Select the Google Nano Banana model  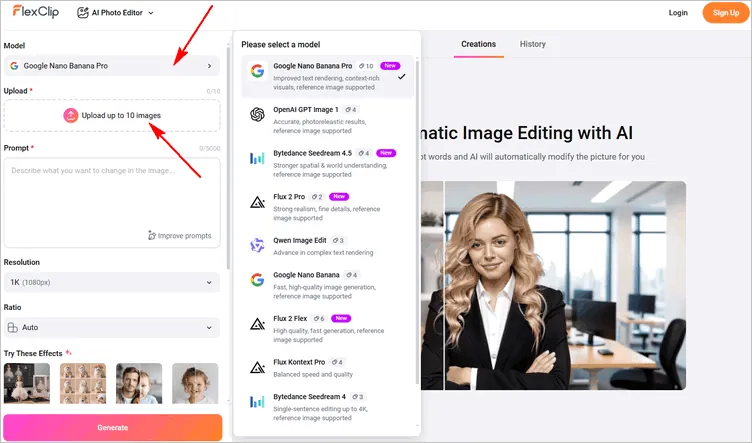point(327,285)
